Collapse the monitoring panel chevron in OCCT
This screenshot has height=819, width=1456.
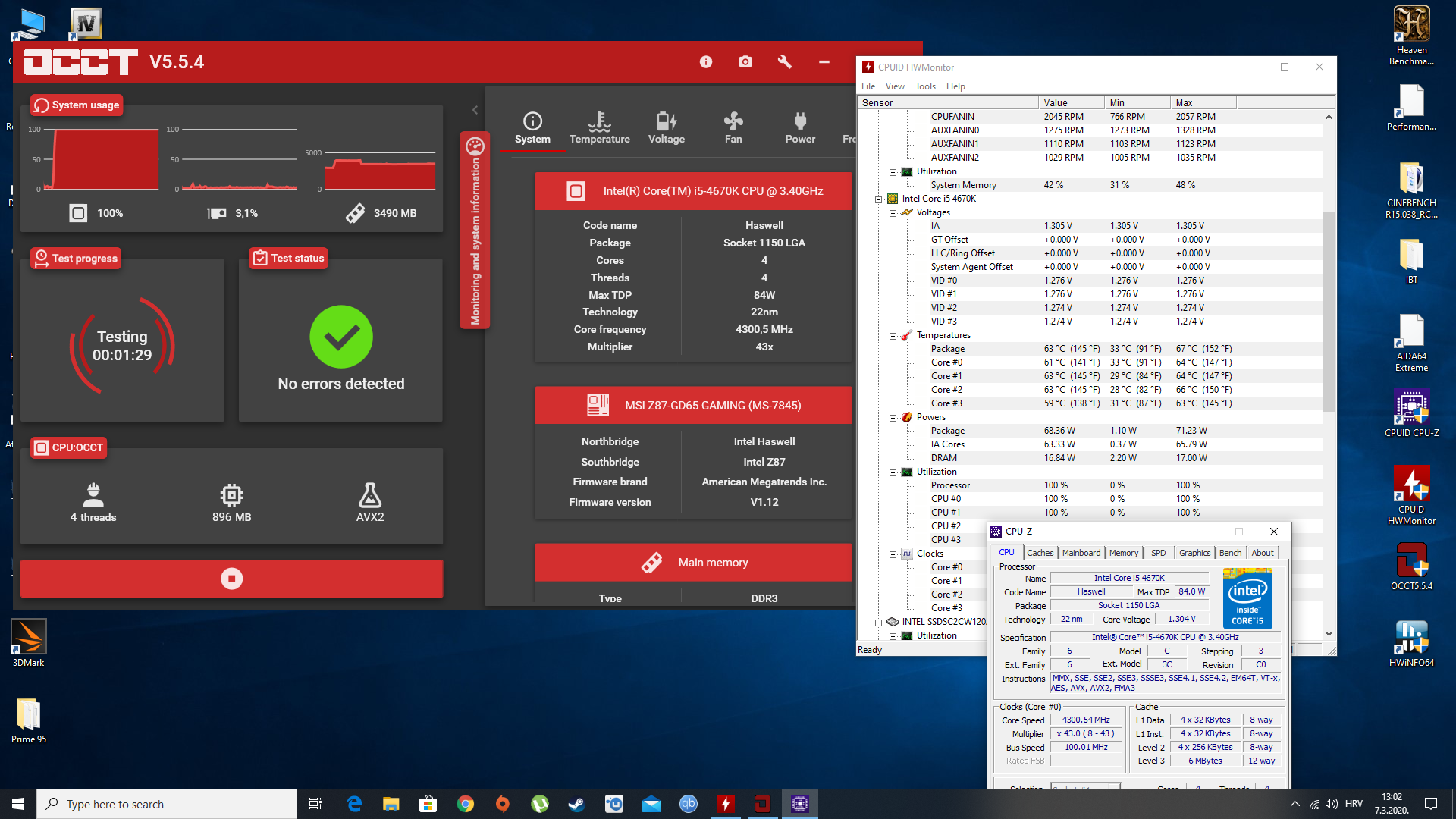[475, 110]
